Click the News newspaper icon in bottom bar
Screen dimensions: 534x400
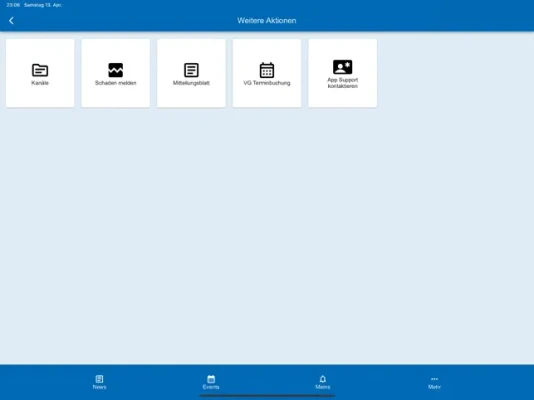click(99, 379)
